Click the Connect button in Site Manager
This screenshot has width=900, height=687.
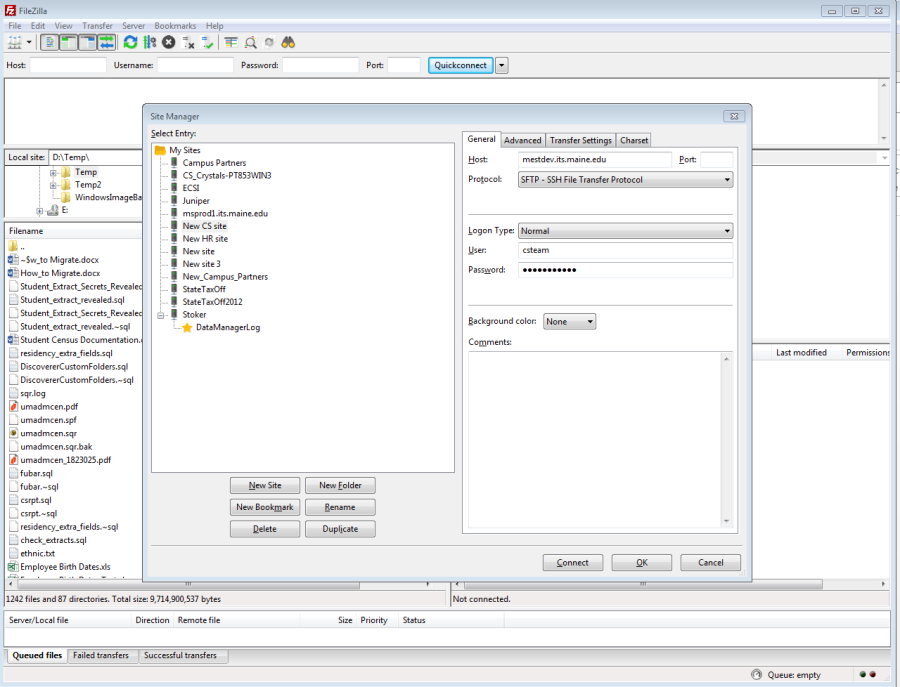pyautogui.click(x=573, y=562)
